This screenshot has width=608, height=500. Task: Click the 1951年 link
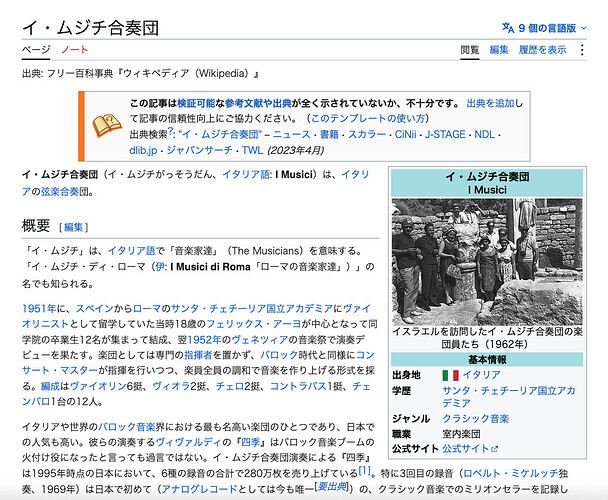39,309
